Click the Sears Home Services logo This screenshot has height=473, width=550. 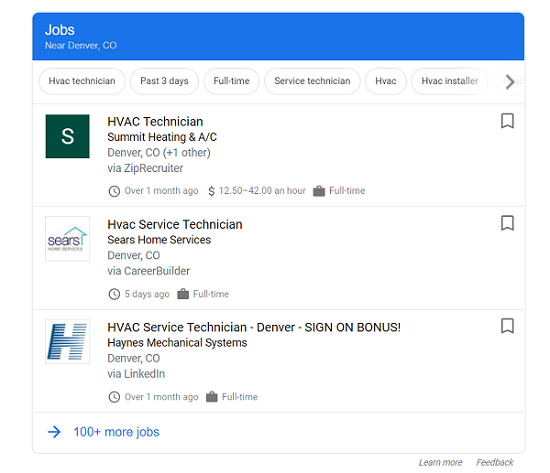click(x=67, y=239)
